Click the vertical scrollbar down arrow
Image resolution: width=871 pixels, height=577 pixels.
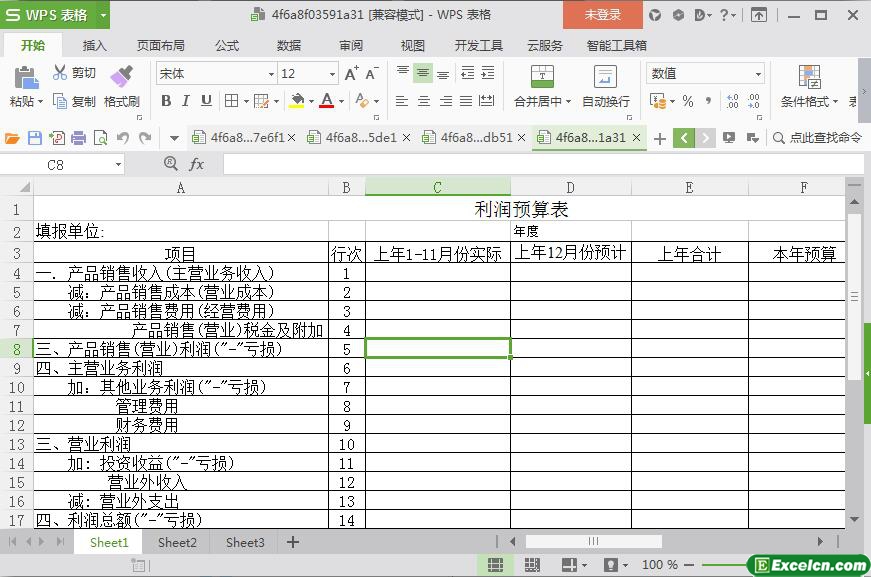(854, 520)
